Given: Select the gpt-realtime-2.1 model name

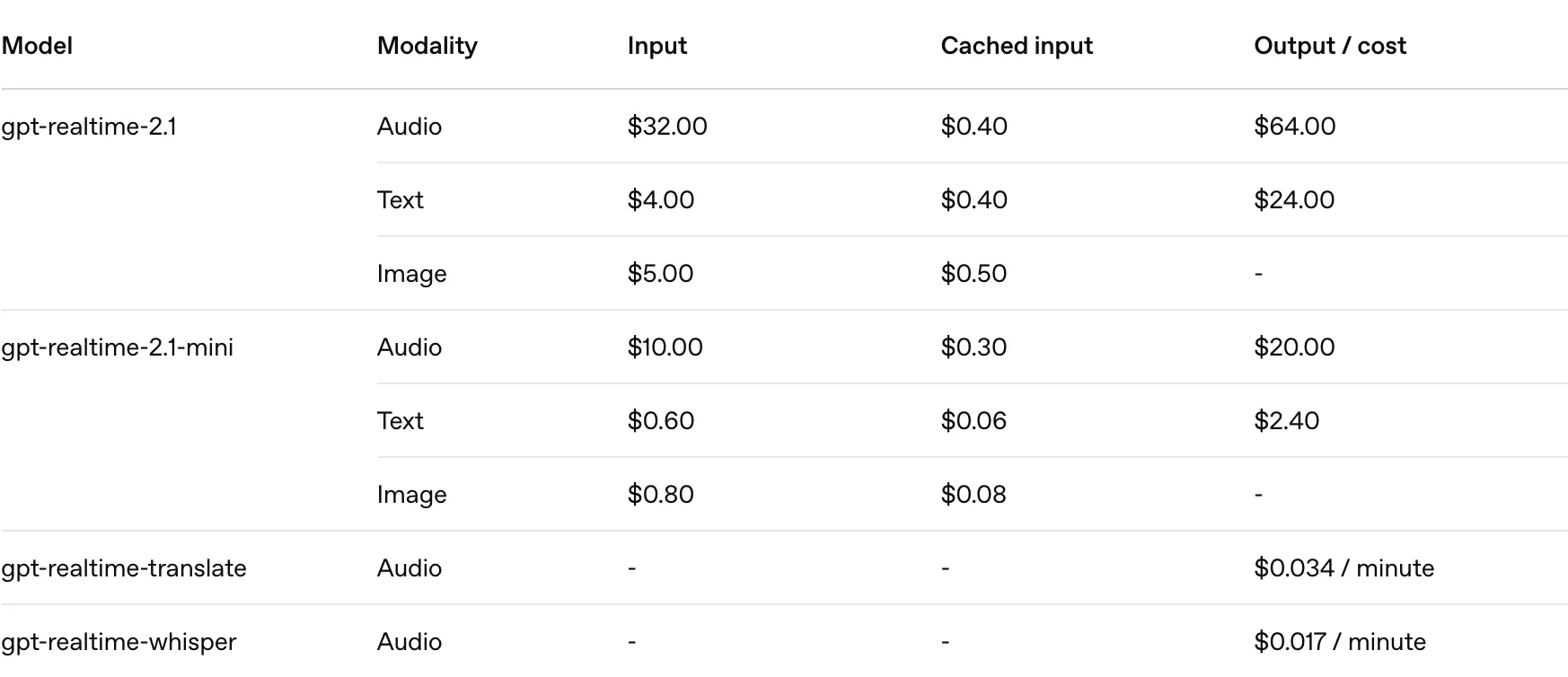Looking at the screenshot, I should (x=89, y=127).
